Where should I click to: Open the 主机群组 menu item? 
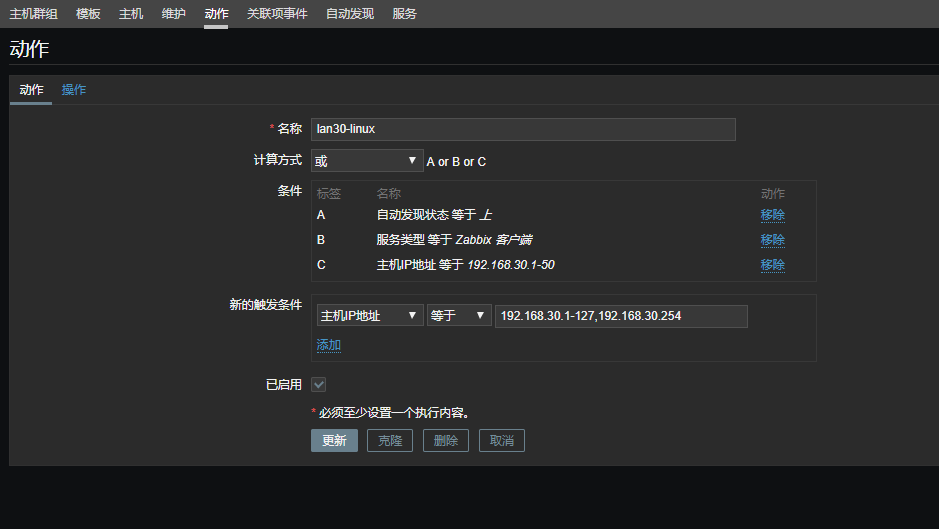[x=34, y=14]
